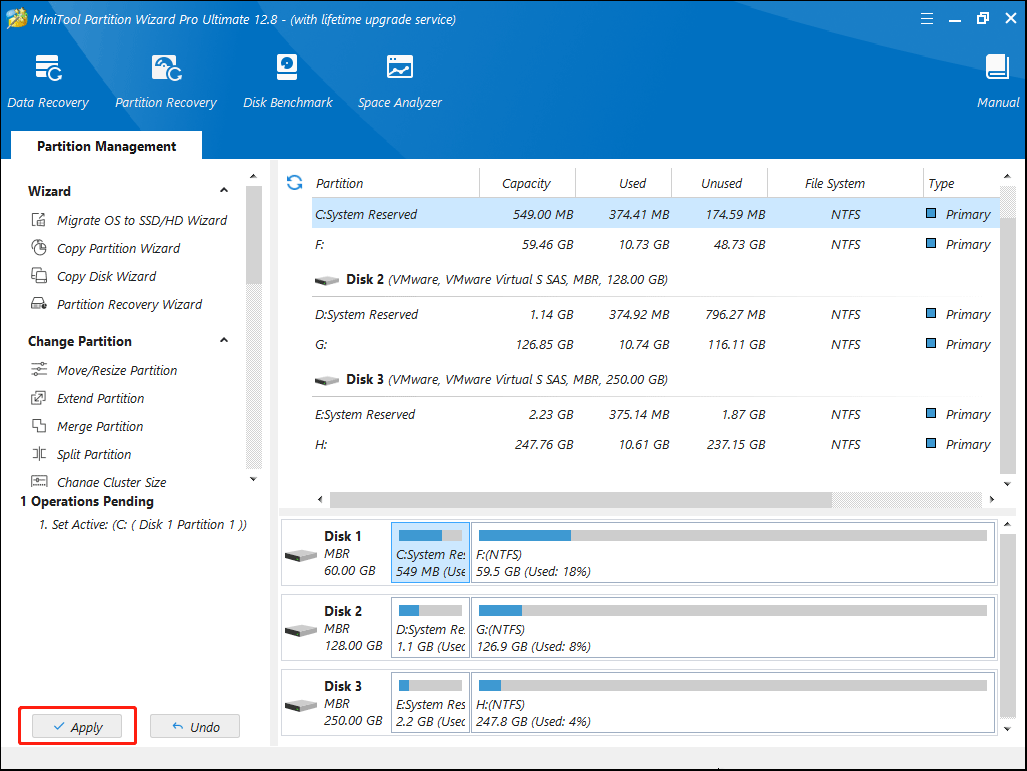Viewport: 1027px width, 771px height.
Task: Click the MiniTool app logo icon
Action: (16, 18)
